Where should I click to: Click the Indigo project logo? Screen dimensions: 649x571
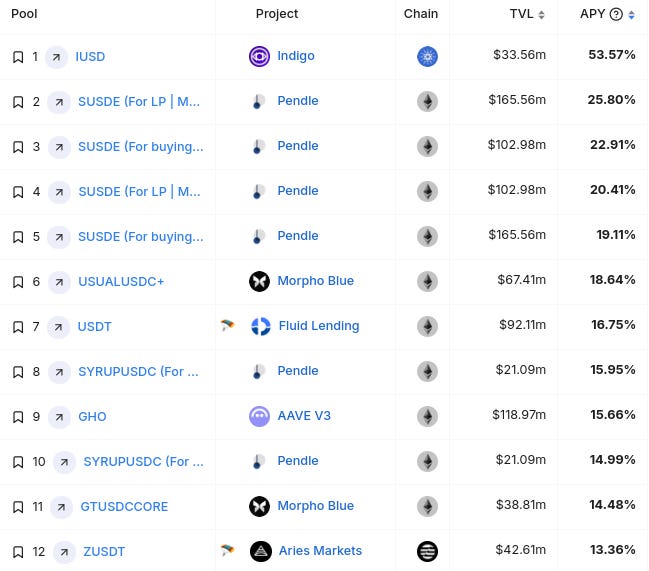point(260,56)
